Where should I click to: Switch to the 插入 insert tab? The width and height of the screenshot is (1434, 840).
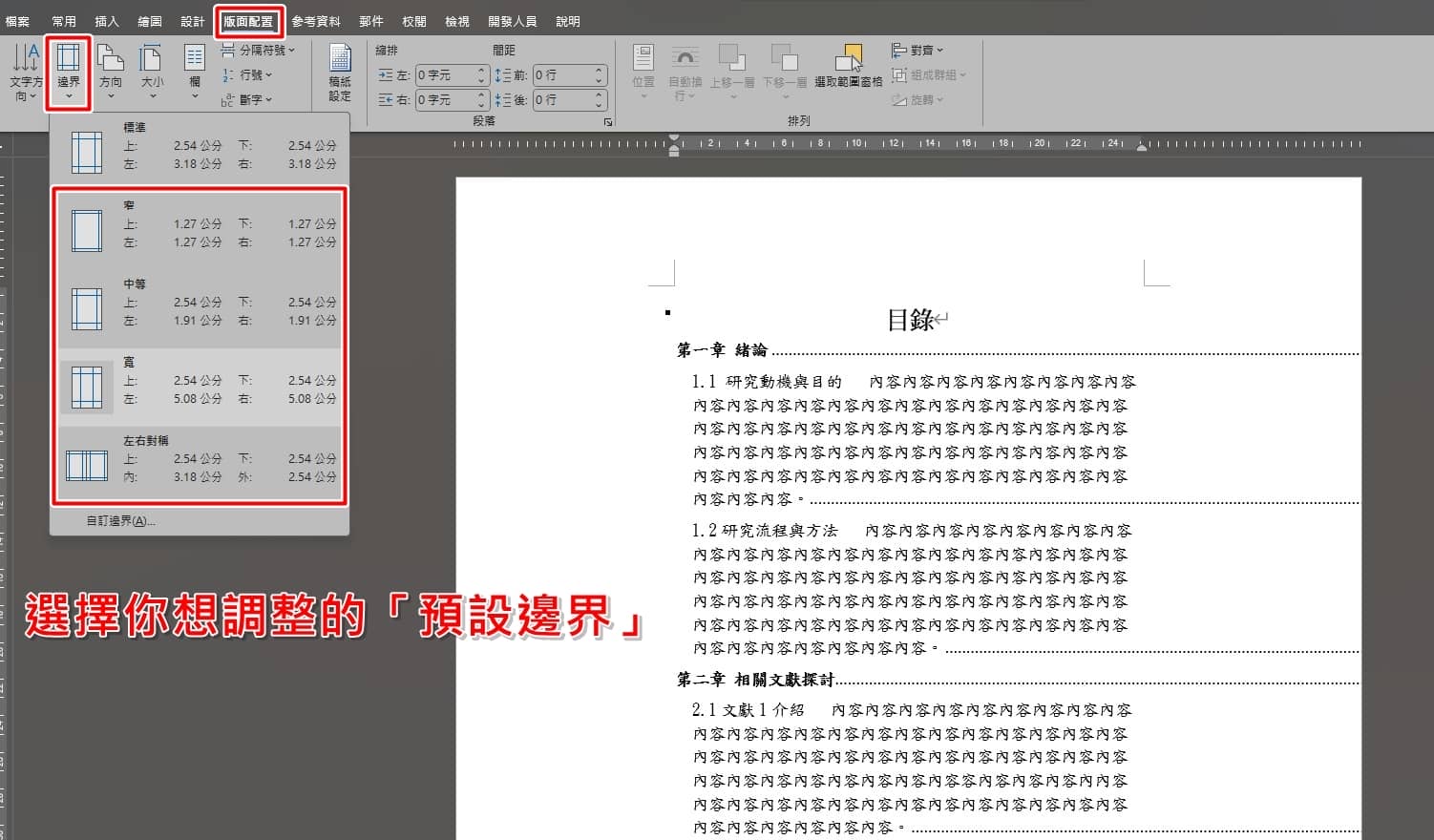pyautogui.click(x=107, y=21)
